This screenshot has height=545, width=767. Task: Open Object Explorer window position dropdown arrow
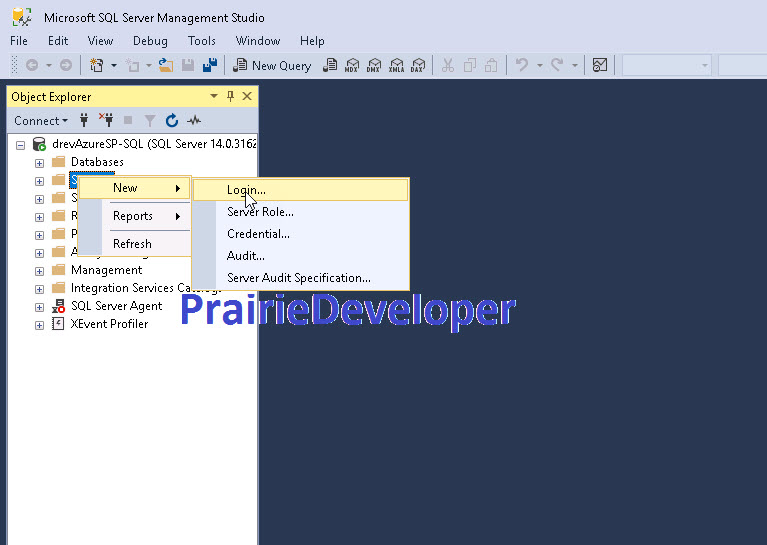[214, 96]
